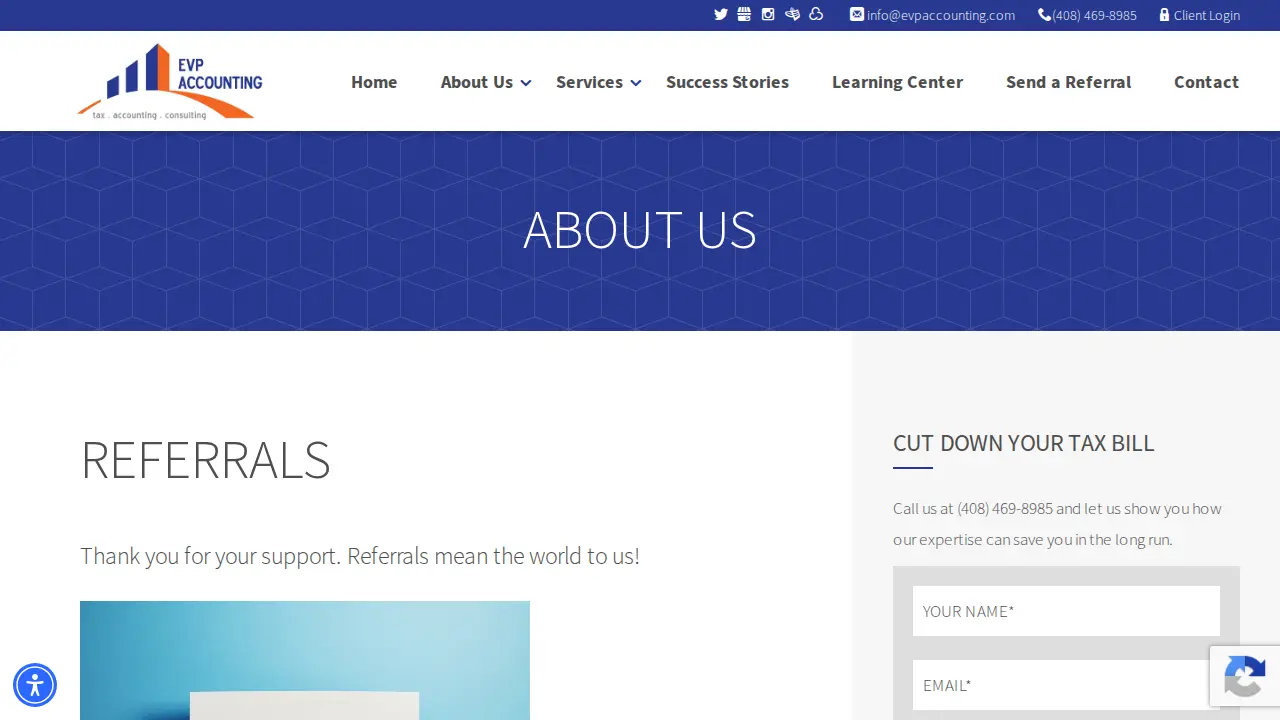1280x720 pixels.
Task: Open the Send a Referral page
Action: [x=1068, y=82]
